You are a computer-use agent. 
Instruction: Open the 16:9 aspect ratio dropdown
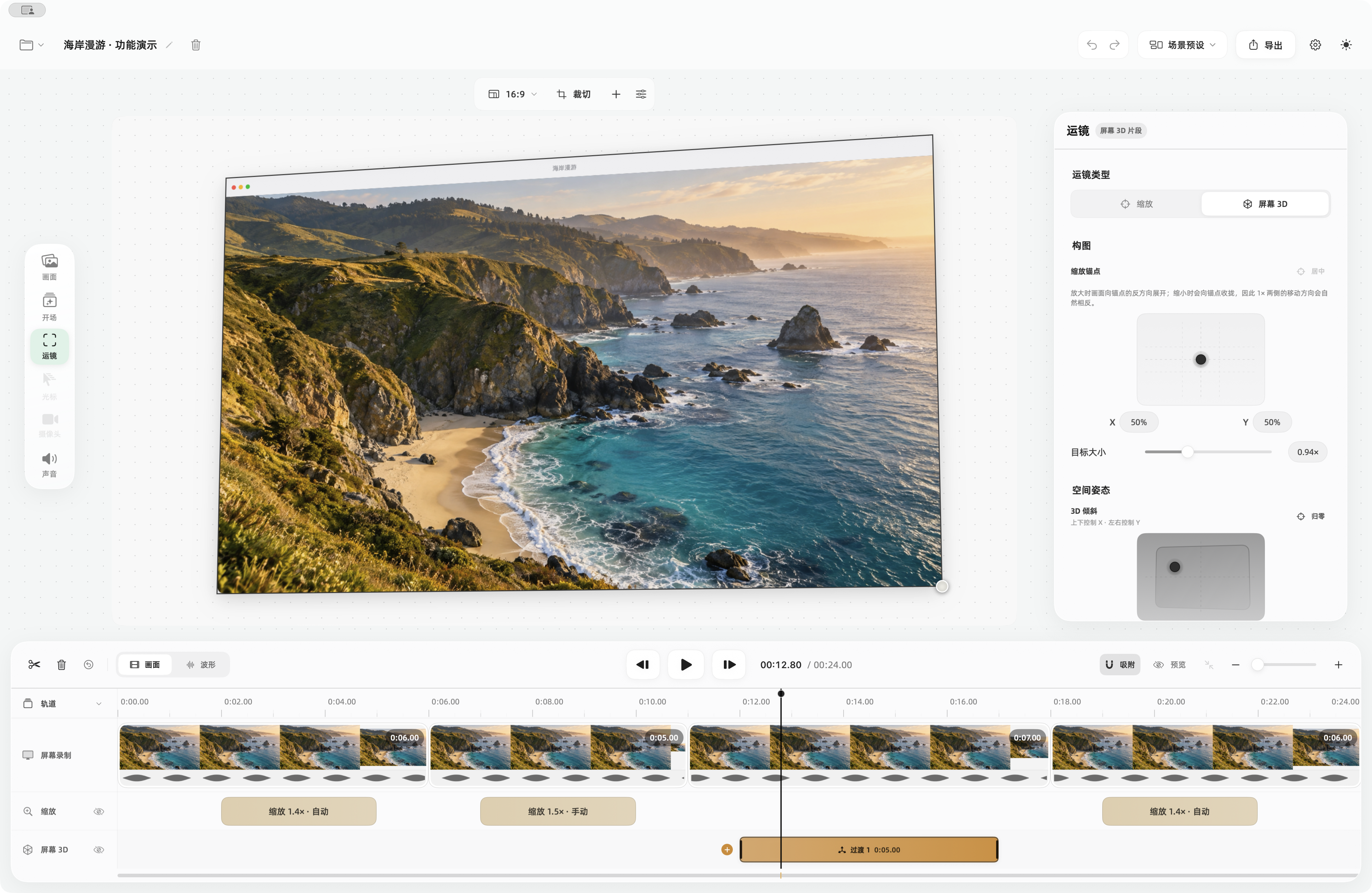coord(512,94)
